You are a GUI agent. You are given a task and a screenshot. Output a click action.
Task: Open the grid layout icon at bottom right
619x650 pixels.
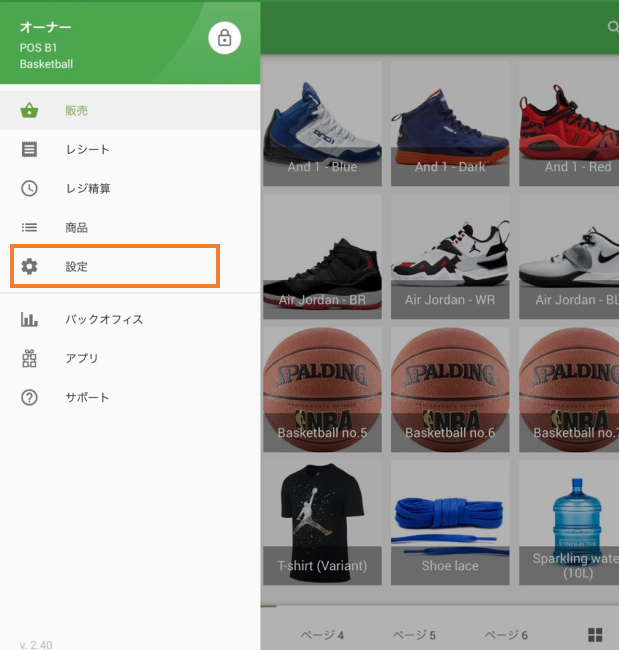tap(595, 635)
